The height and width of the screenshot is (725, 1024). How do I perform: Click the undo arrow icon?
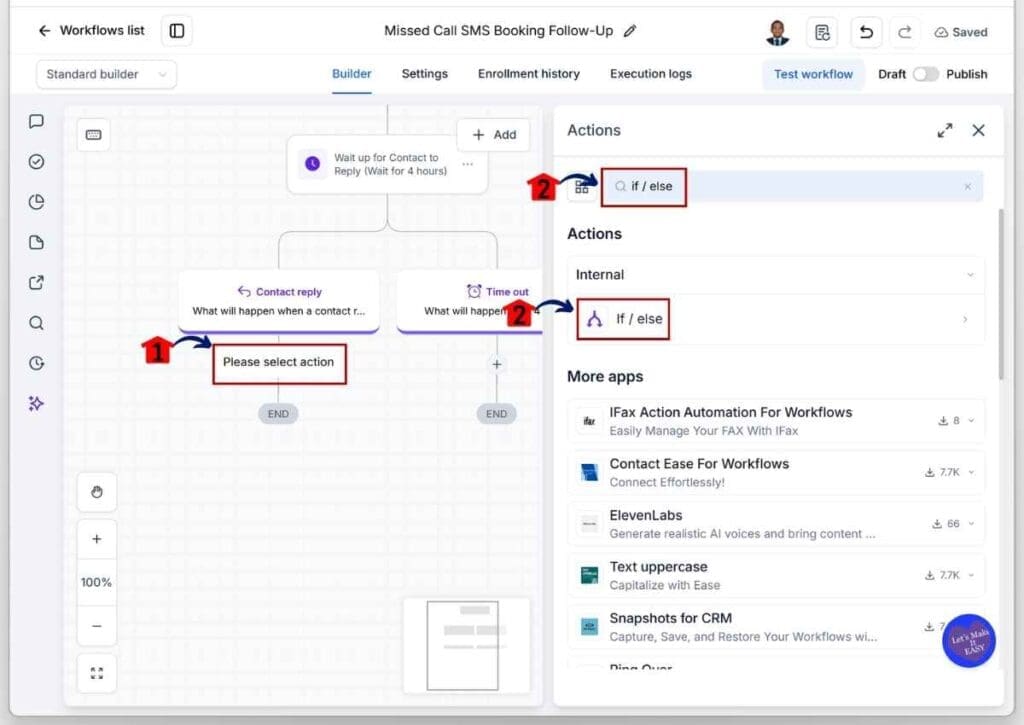point(866,31)
